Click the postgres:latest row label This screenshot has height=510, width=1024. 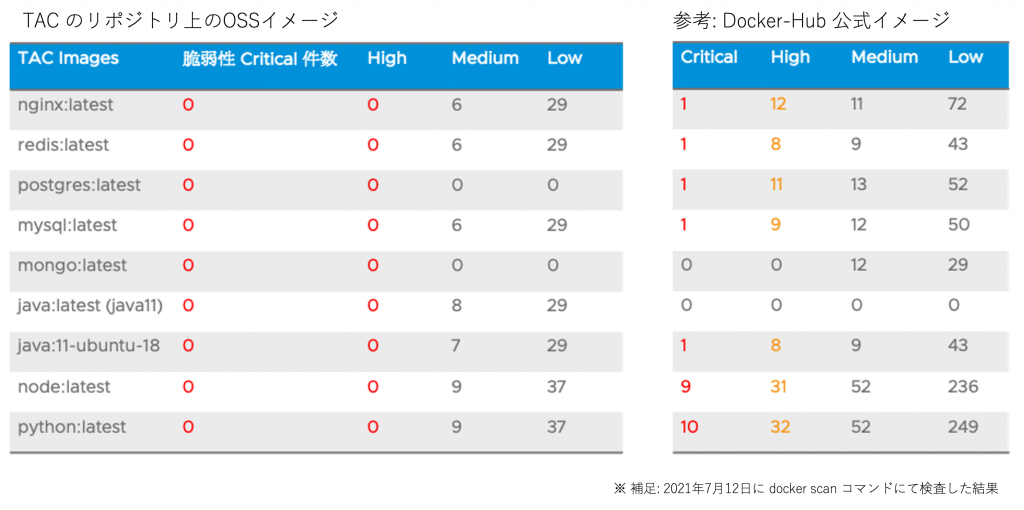(x=79, y=185)
